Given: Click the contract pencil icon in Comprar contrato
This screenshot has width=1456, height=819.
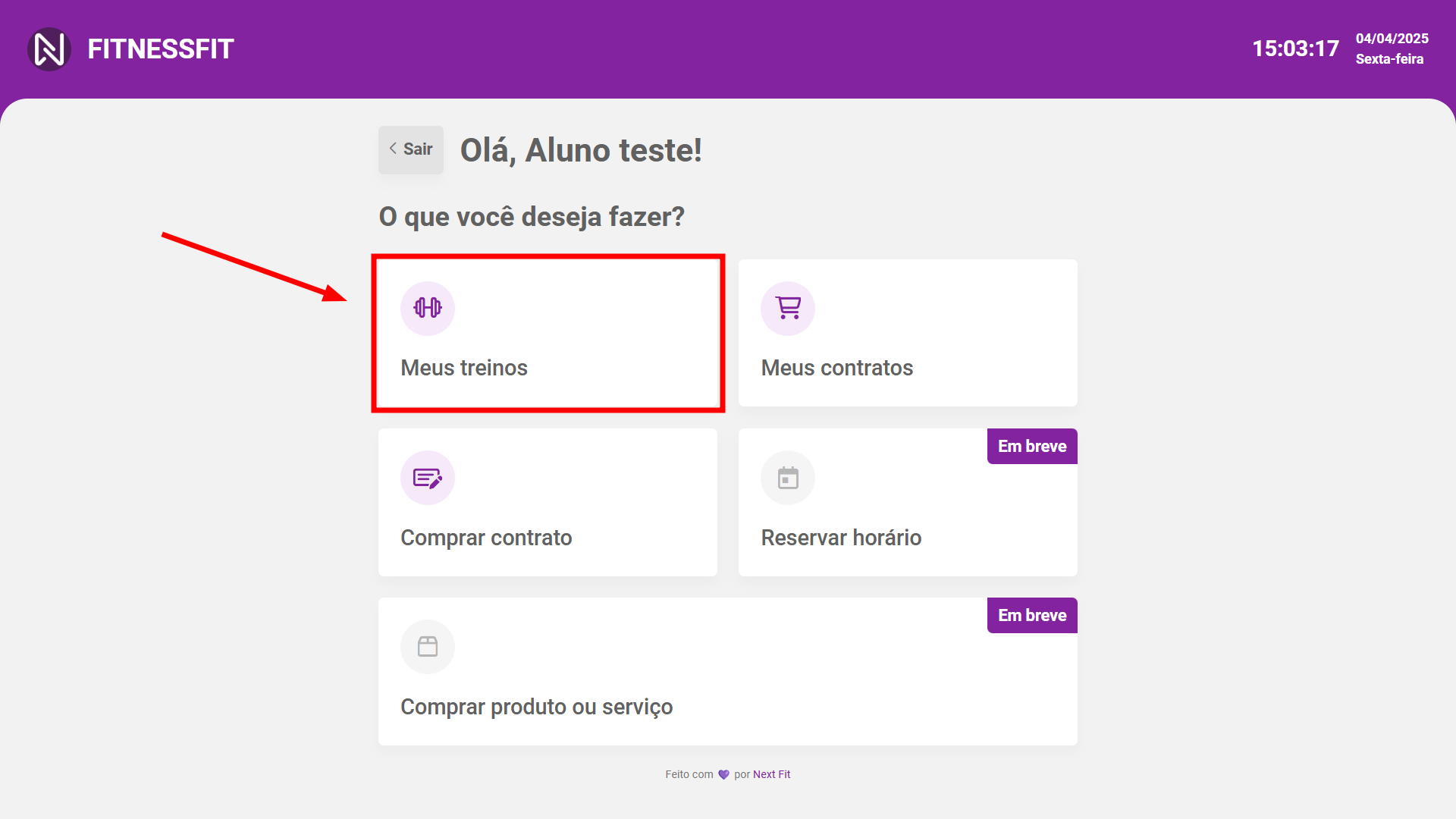Looking at the screenshot, I should [x=428, y=478].
